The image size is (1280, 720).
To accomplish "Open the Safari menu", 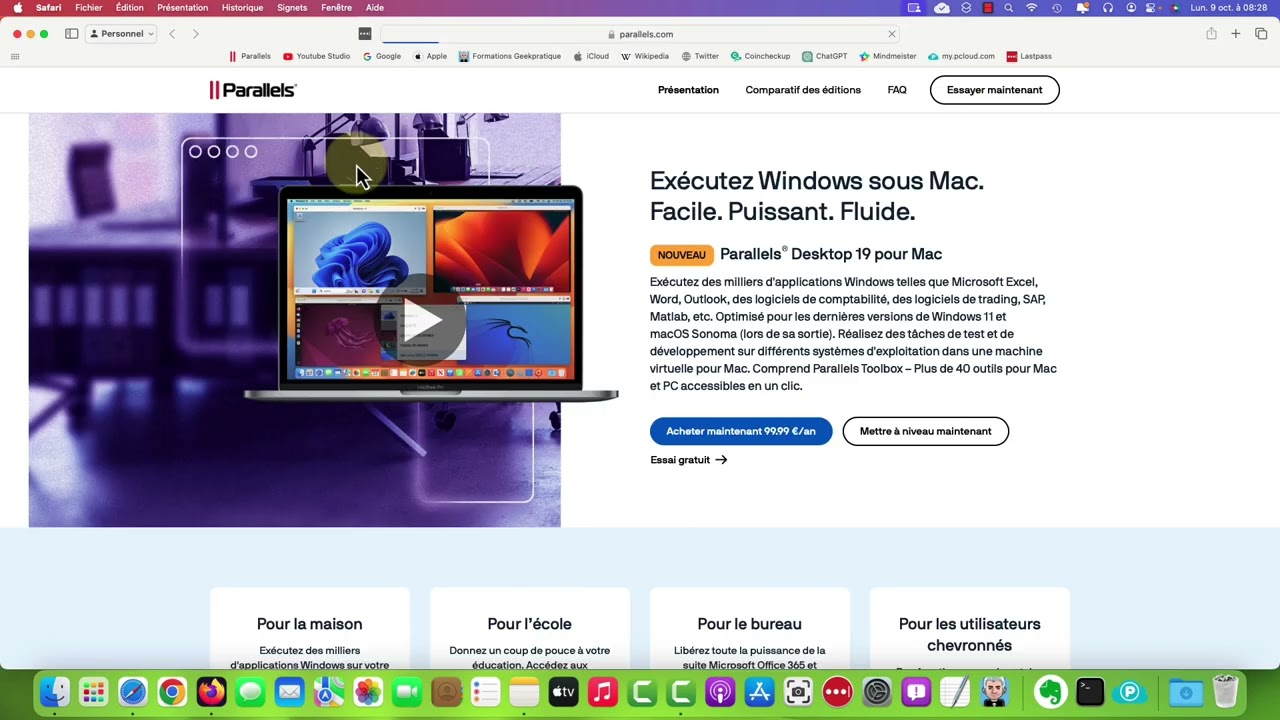I will pyautogui.click(x=48, y=8).
